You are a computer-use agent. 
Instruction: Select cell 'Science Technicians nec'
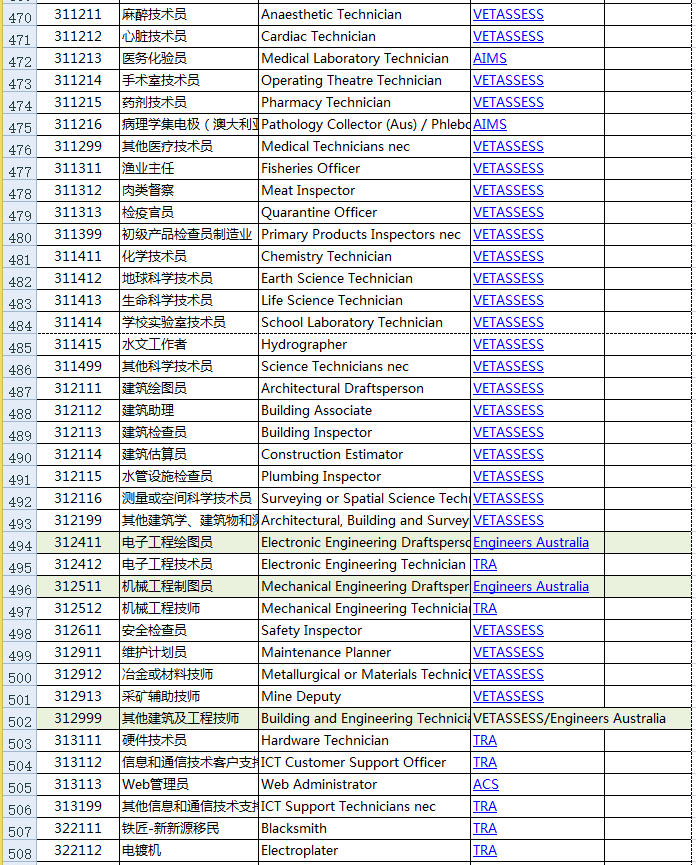point(364,367)
